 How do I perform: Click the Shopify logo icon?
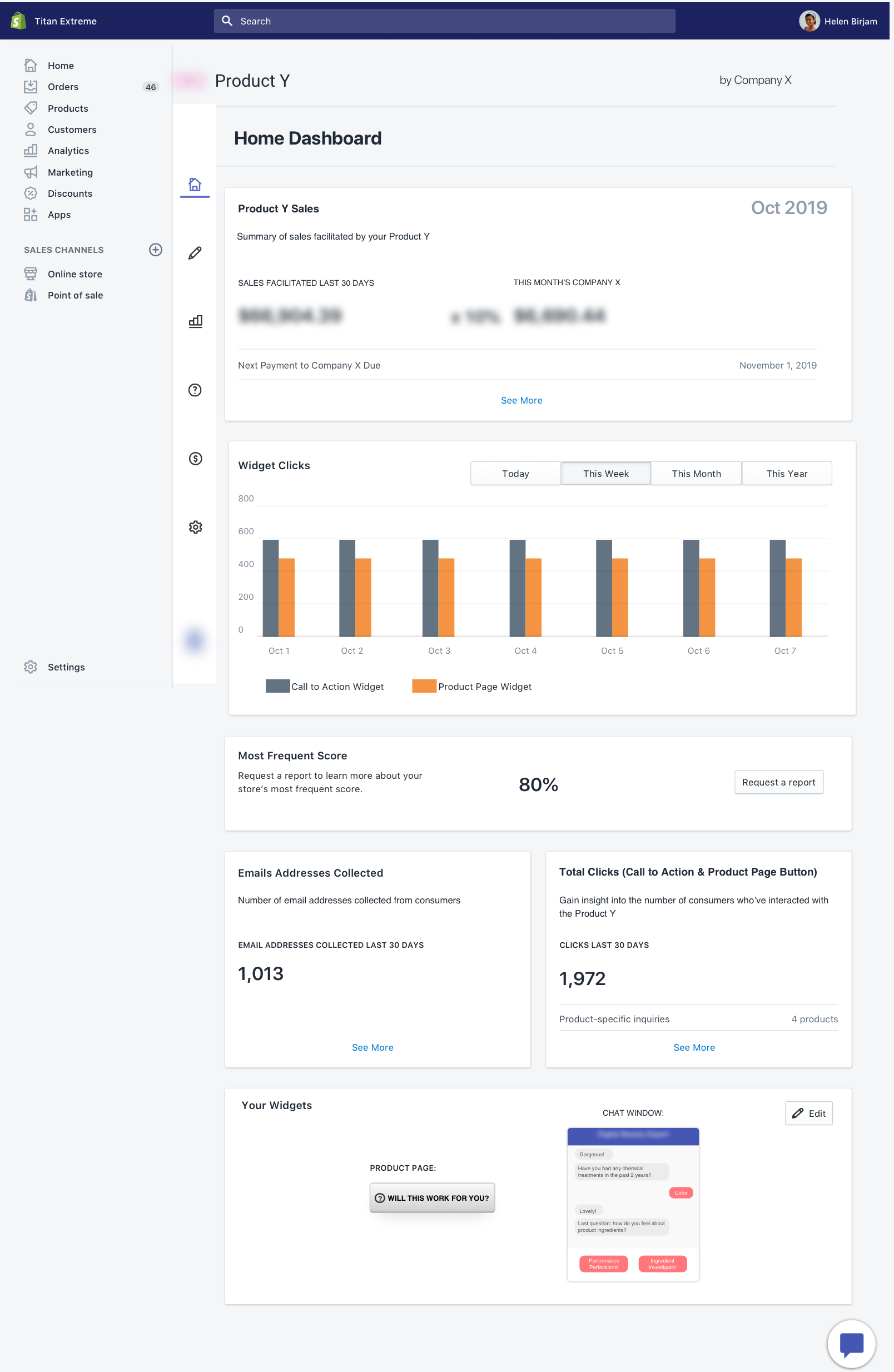pos(18,21)
